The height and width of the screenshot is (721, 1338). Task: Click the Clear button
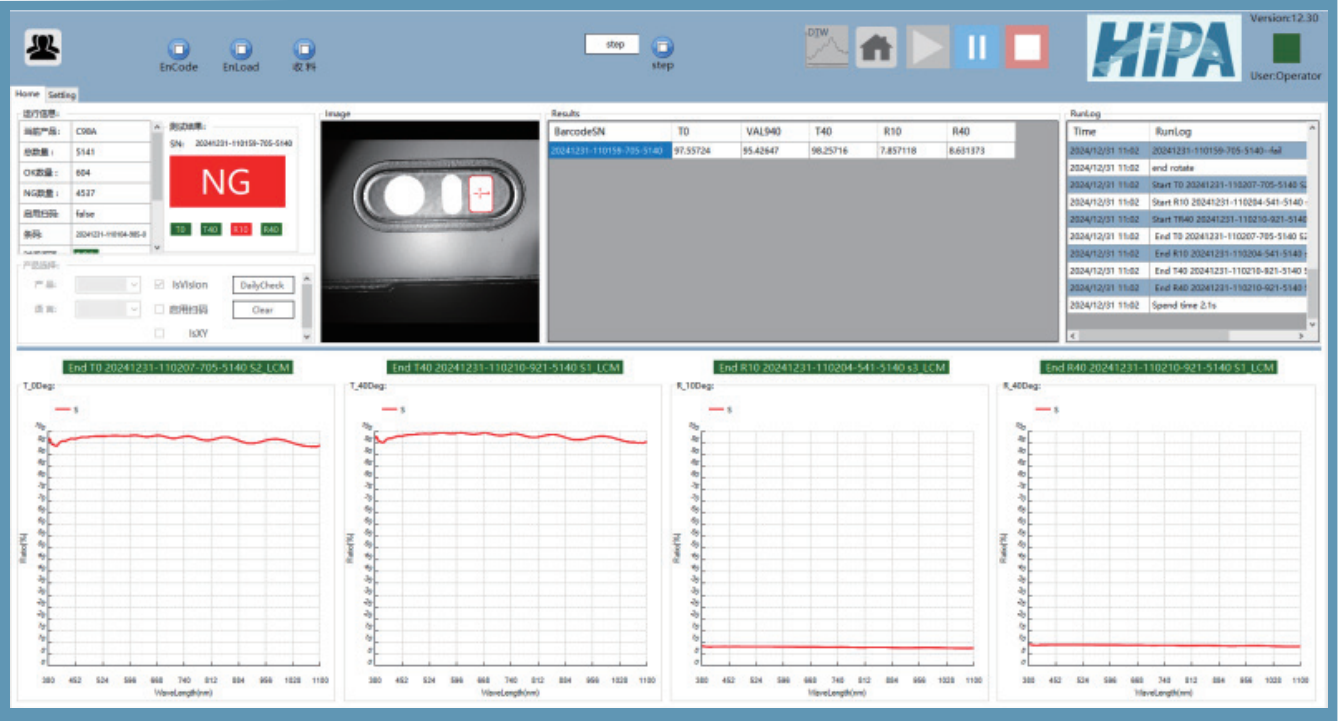click(263, 310)
